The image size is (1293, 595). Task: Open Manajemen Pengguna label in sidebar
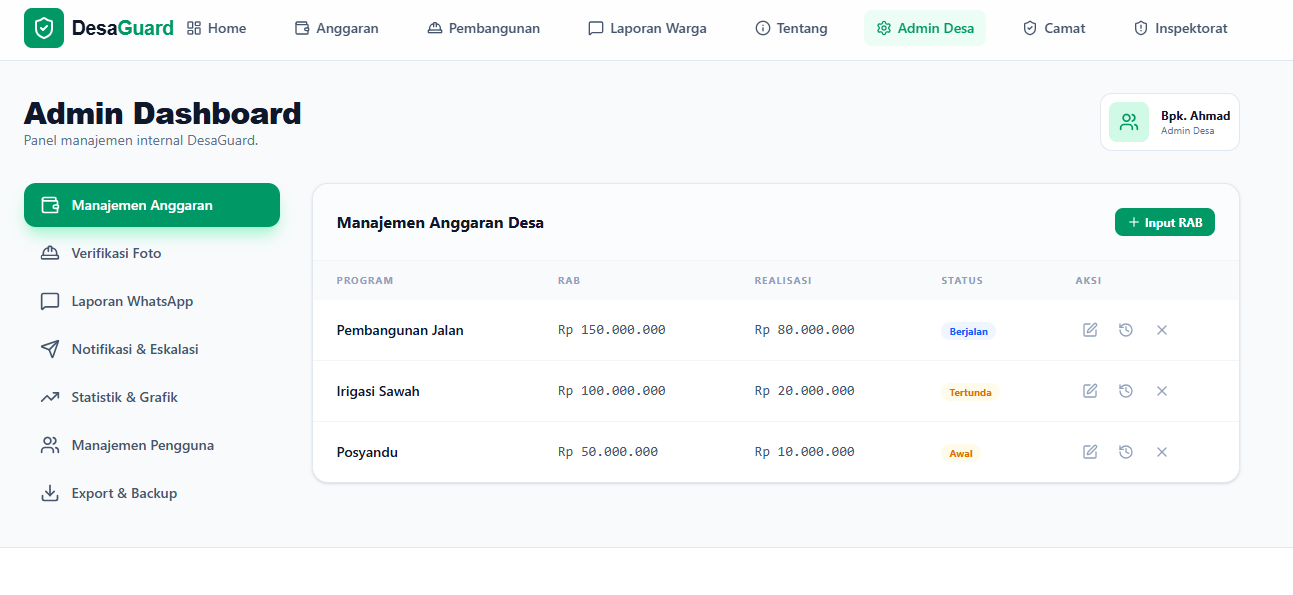(x=143, y=445)
